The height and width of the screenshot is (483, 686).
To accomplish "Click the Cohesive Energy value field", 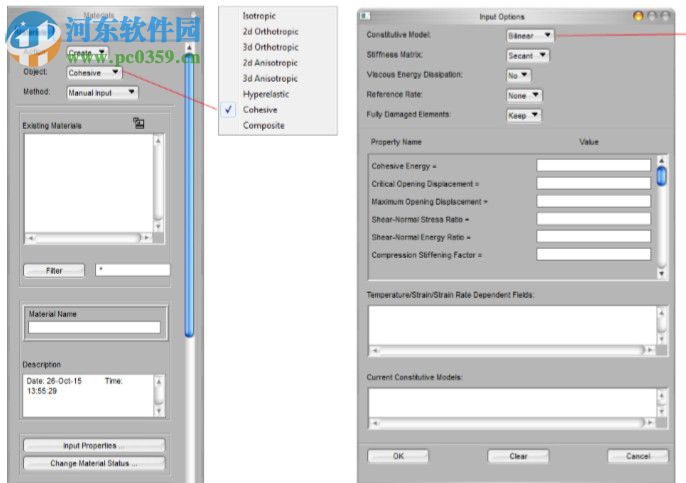I will pyautogui.click(x=593, y=165).
